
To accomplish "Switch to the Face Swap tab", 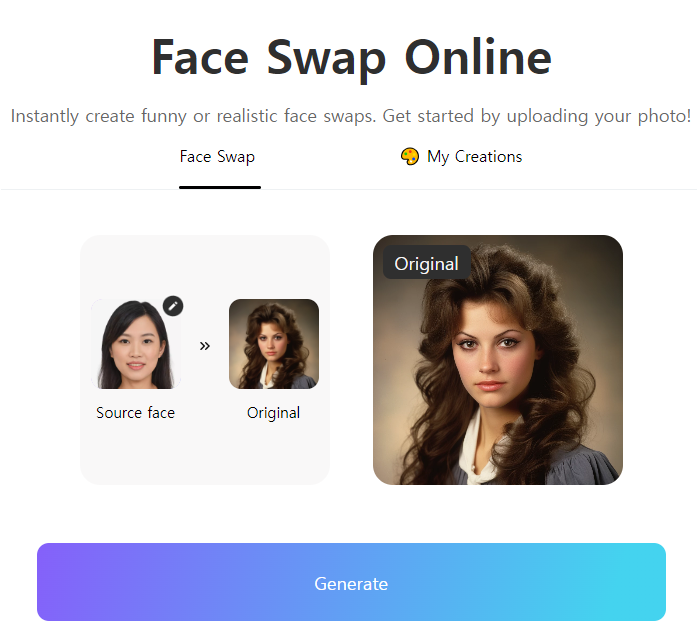I will click(x=217, y=156).
